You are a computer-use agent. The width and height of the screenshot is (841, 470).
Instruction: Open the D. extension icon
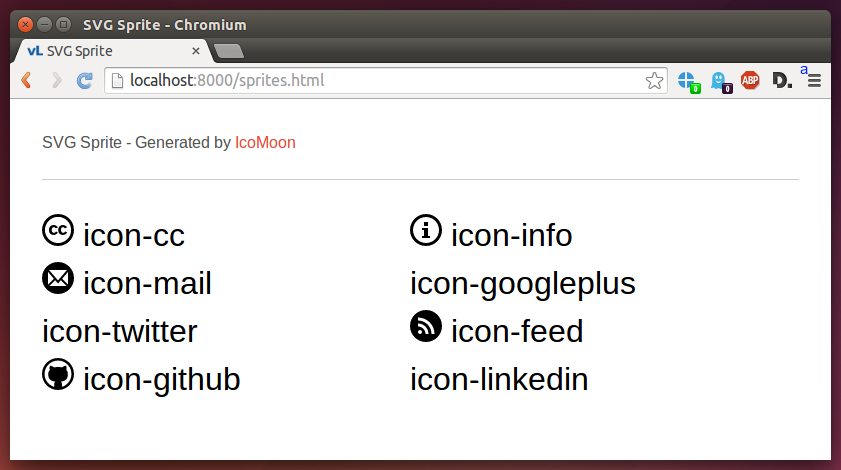point(782,80)
